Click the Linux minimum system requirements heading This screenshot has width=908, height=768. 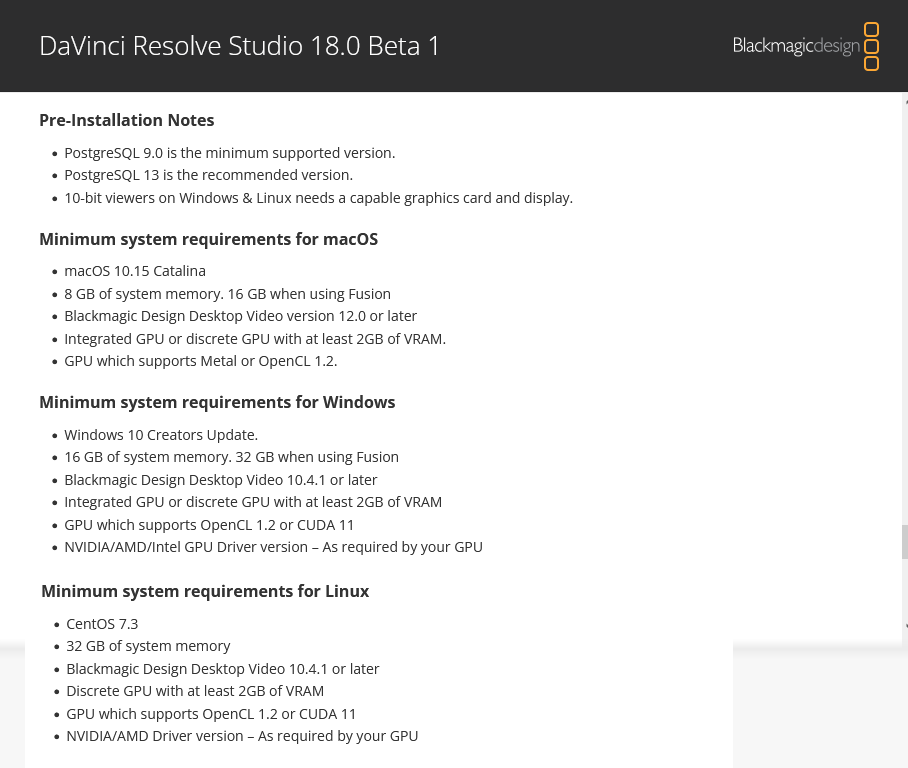click(x=205, y=591)
